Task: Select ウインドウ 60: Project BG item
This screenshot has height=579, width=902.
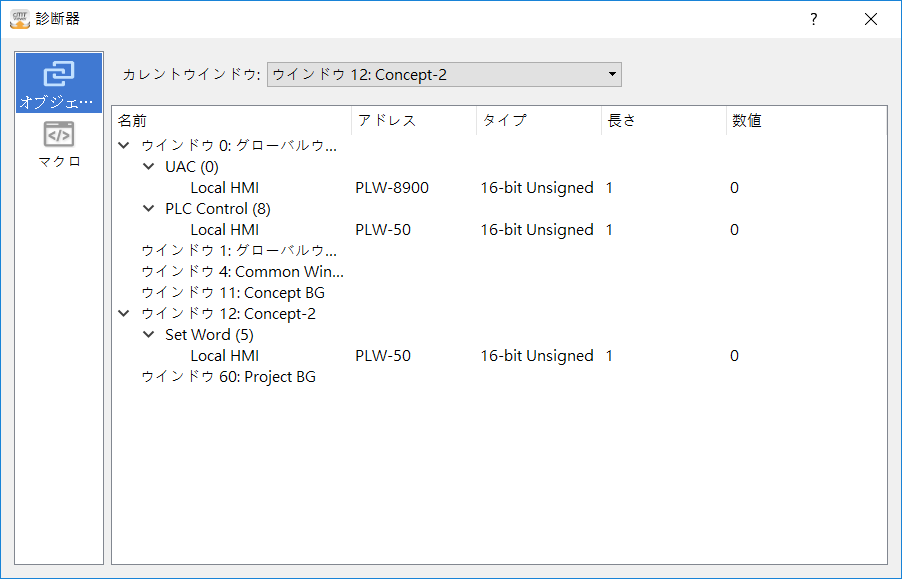Action: click(x=228, y=377)
